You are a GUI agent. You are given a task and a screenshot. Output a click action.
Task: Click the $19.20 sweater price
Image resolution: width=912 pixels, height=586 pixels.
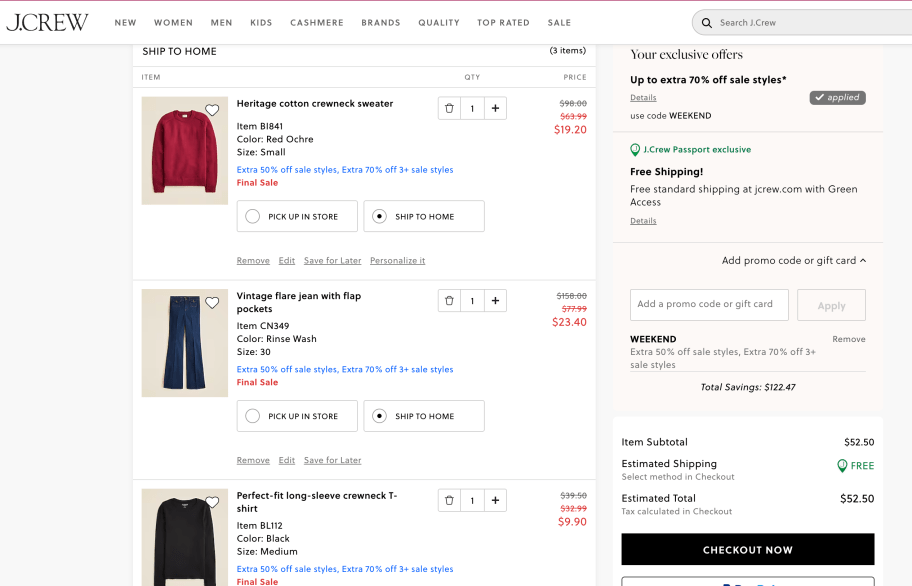coord(570,130)
